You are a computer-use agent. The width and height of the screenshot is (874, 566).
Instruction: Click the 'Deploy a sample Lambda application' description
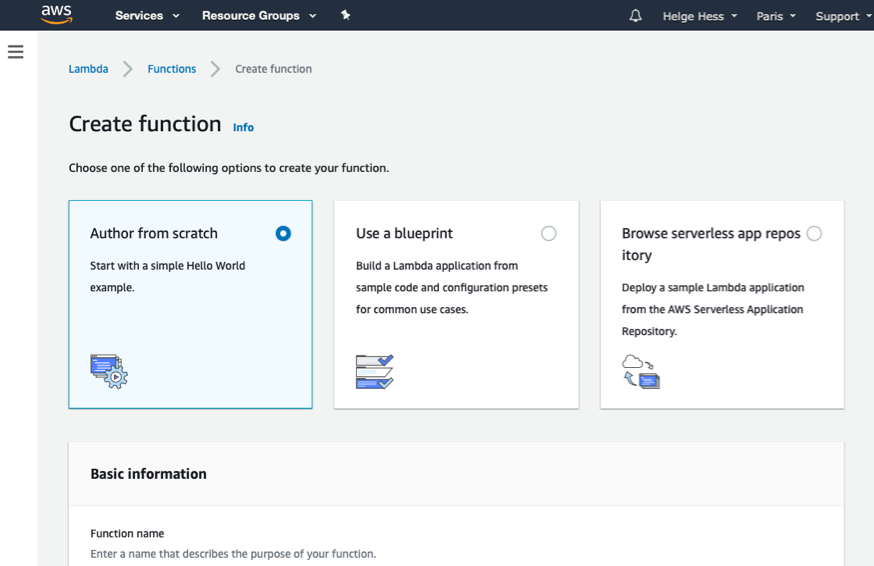[x=713, y=309]
